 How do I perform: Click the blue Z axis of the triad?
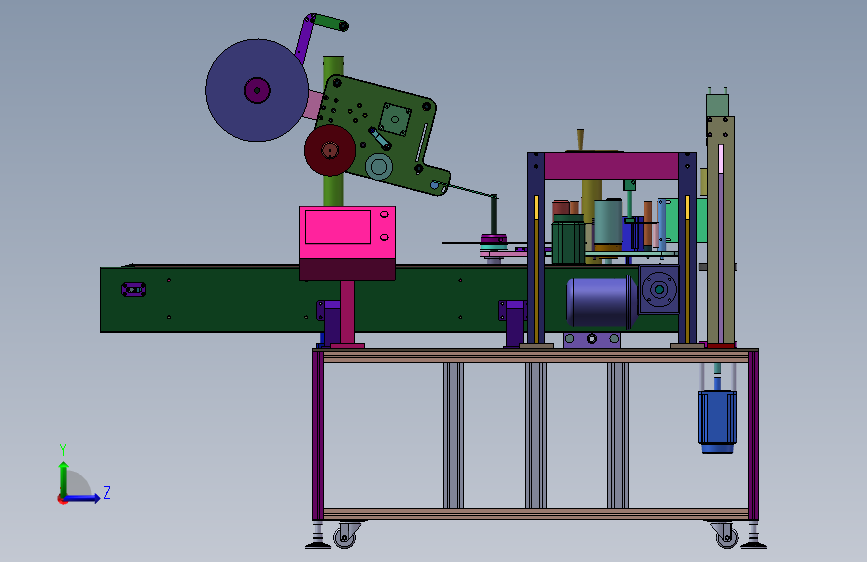click(82, 498)
